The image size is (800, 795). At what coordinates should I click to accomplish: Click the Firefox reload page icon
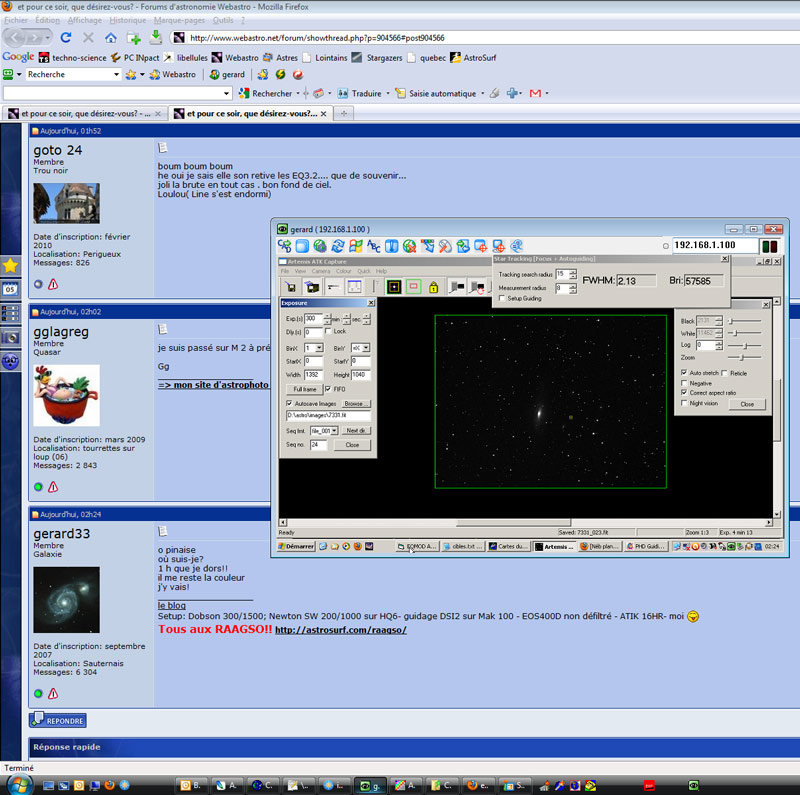pyautogui.click(x=66, y=38)
